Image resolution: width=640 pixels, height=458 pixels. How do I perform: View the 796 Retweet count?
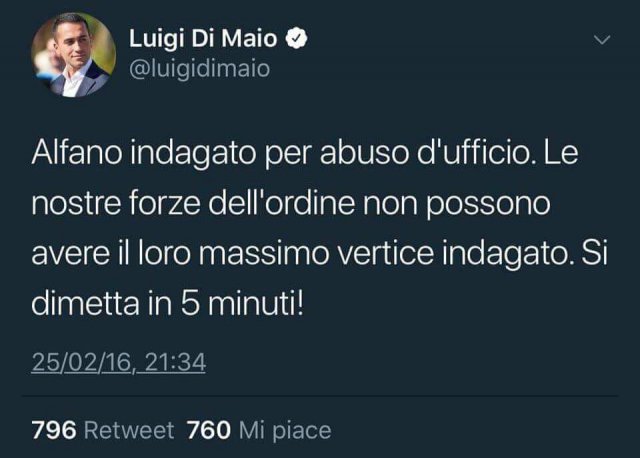103,430
